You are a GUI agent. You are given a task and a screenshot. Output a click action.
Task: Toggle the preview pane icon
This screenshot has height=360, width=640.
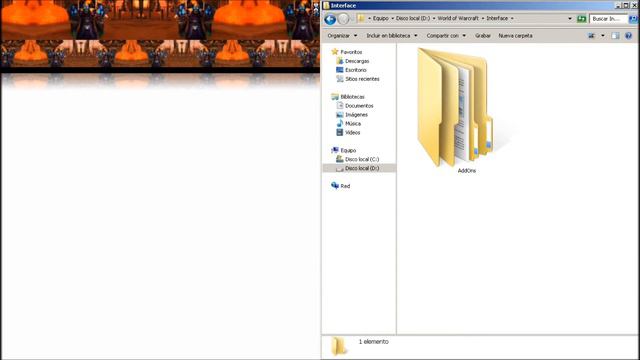click(x=615, y=36)
